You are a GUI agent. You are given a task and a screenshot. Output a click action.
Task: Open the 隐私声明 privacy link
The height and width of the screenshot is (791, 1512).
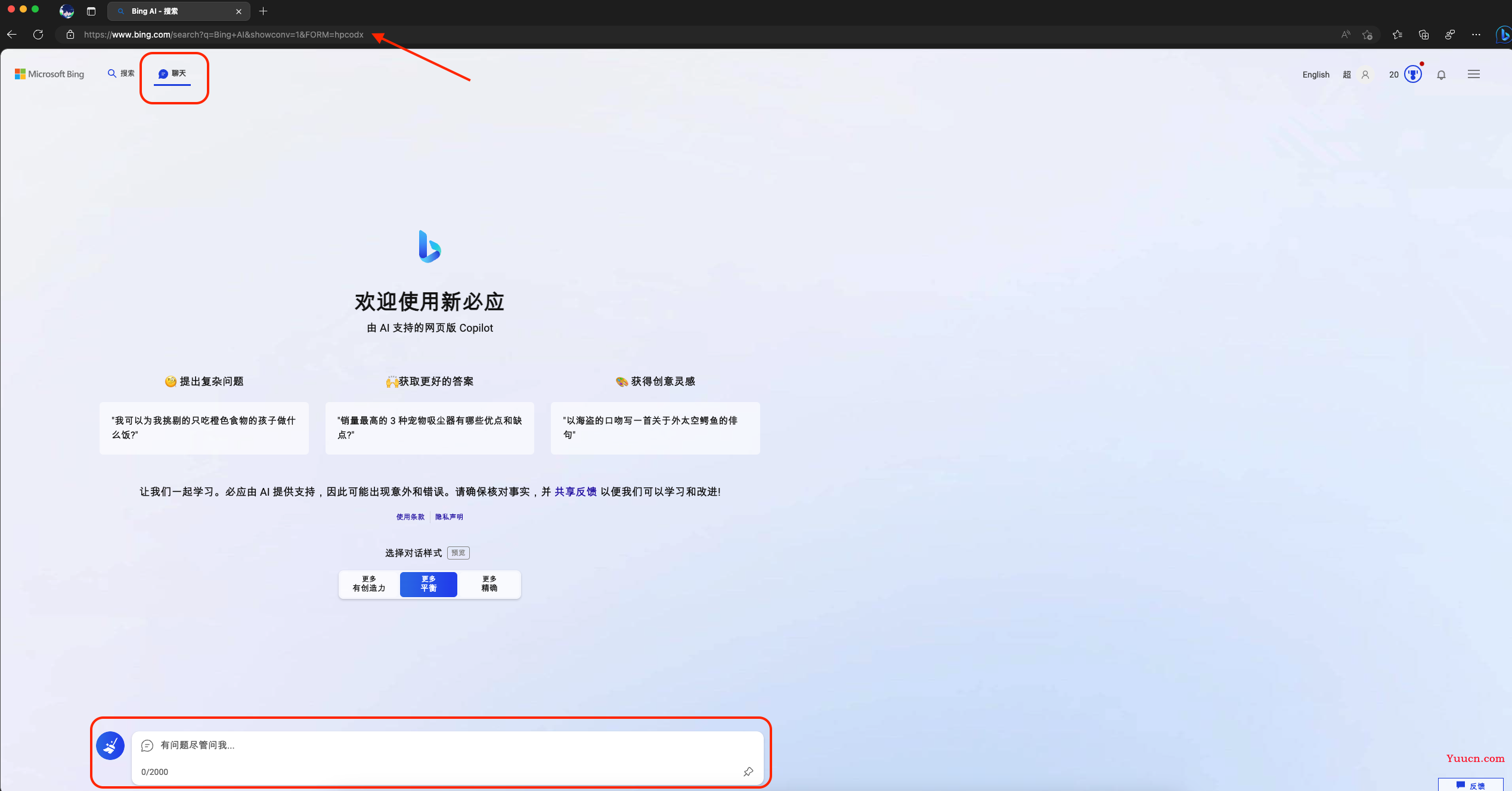click(449, 517)
